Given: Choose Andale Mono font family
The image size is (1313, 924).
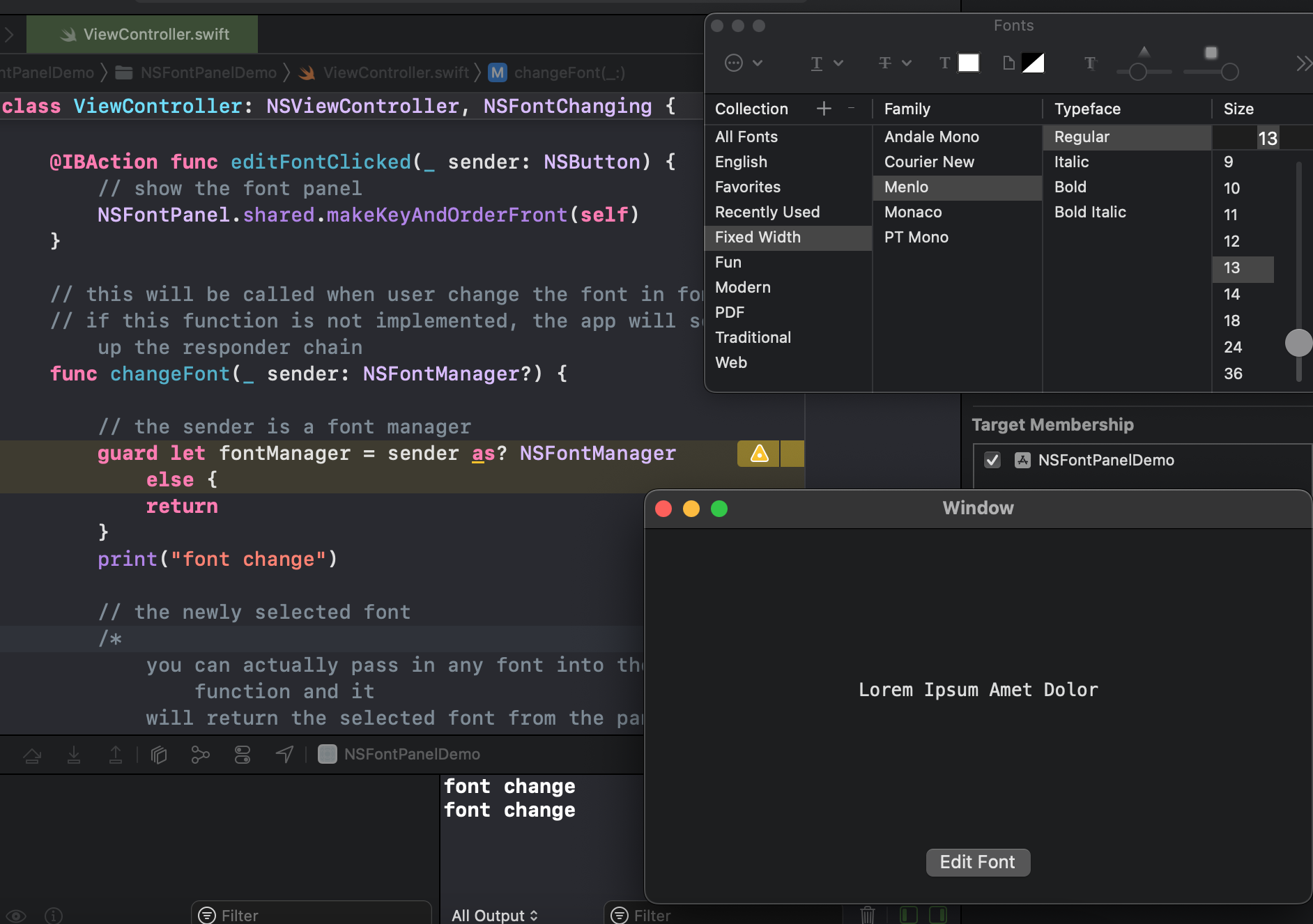Looking at the screenshot, I should 958,137.
